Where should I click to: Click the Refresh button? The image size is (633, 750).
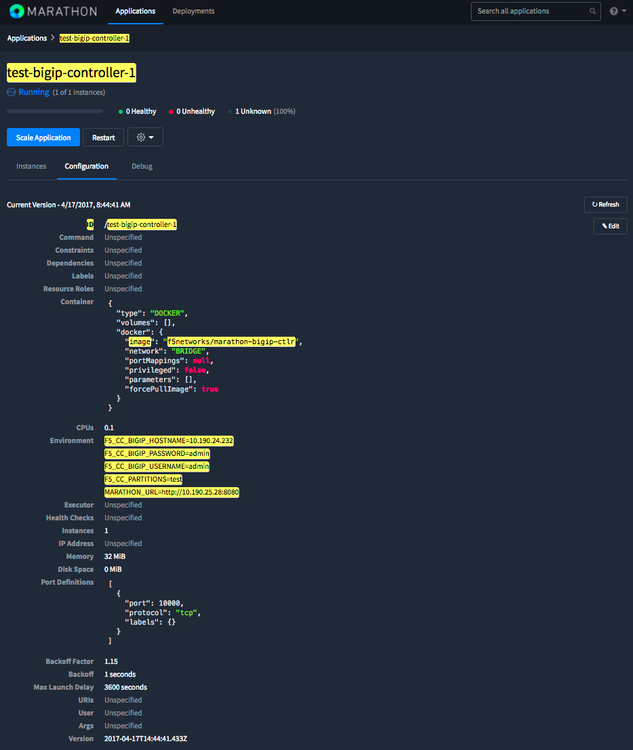tap(606, 204)
